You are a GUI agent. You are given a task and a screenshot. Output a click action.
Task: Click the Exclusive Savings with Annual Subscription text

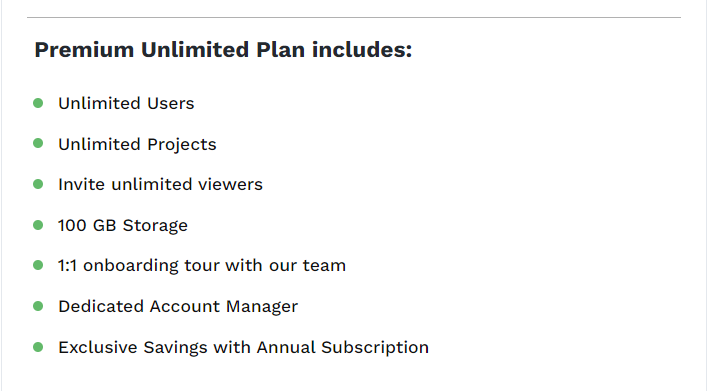click(x=243, y=347)
